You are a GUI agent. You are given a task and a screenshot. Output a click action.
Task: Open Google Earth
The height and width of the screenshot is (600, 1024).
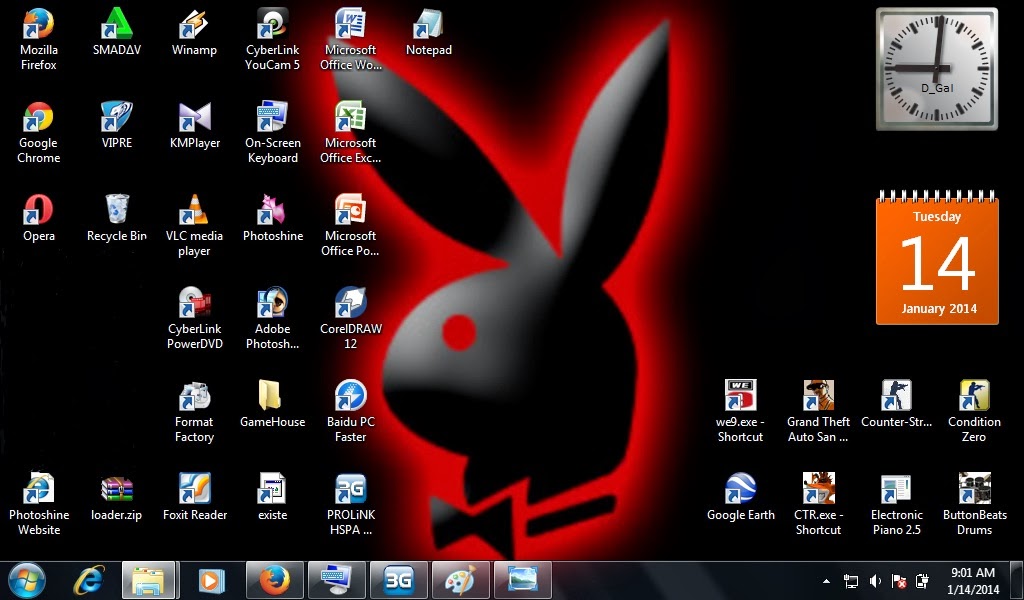[x=740, y=490]
